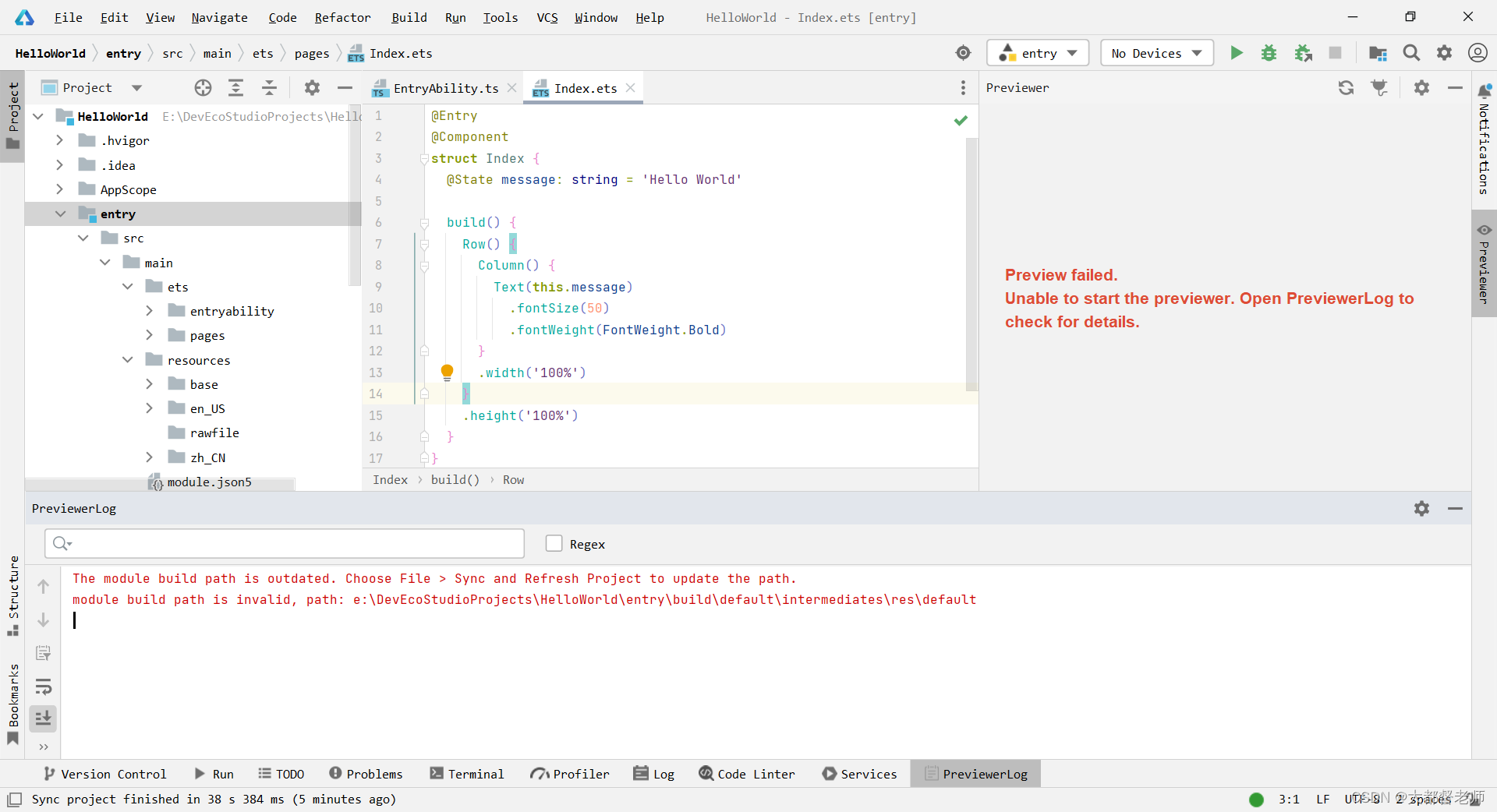This screenshot has width=1497, height=812.
Task: Click the Previewer inspector icon next to refresh
Action: click(1379, 88)
